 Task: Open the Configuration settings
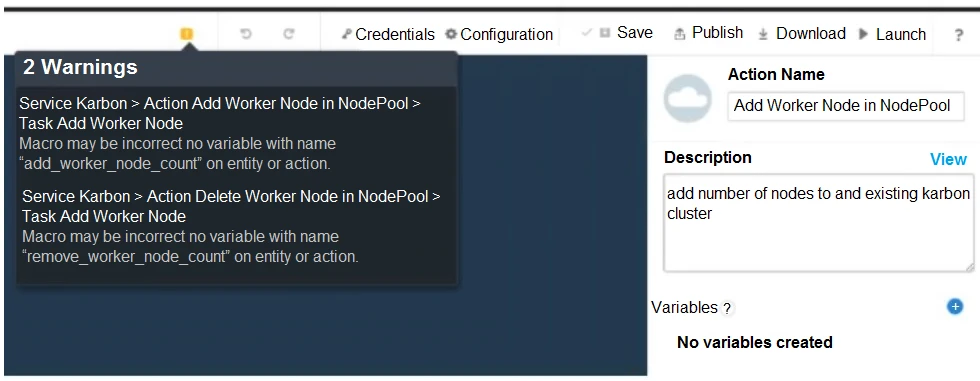click(x=499, y=34)
